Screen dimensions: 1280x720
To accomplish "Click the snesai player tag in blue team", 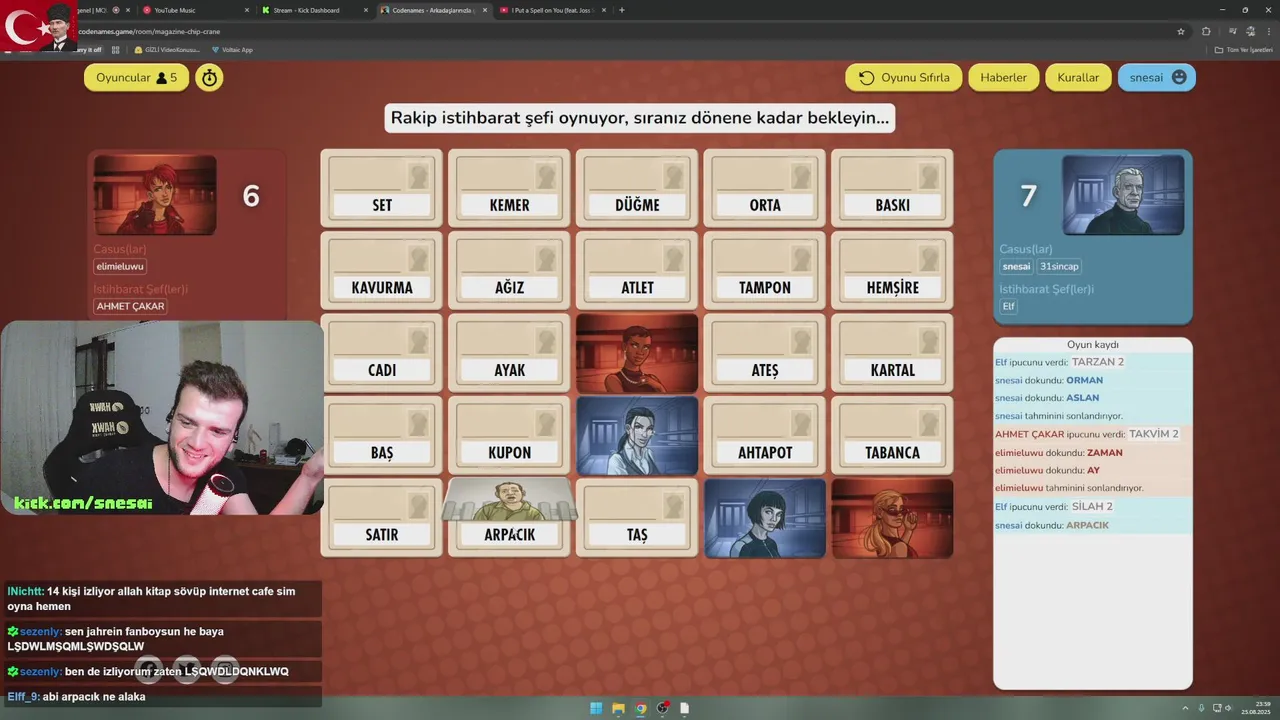I will pos(1016,266).
